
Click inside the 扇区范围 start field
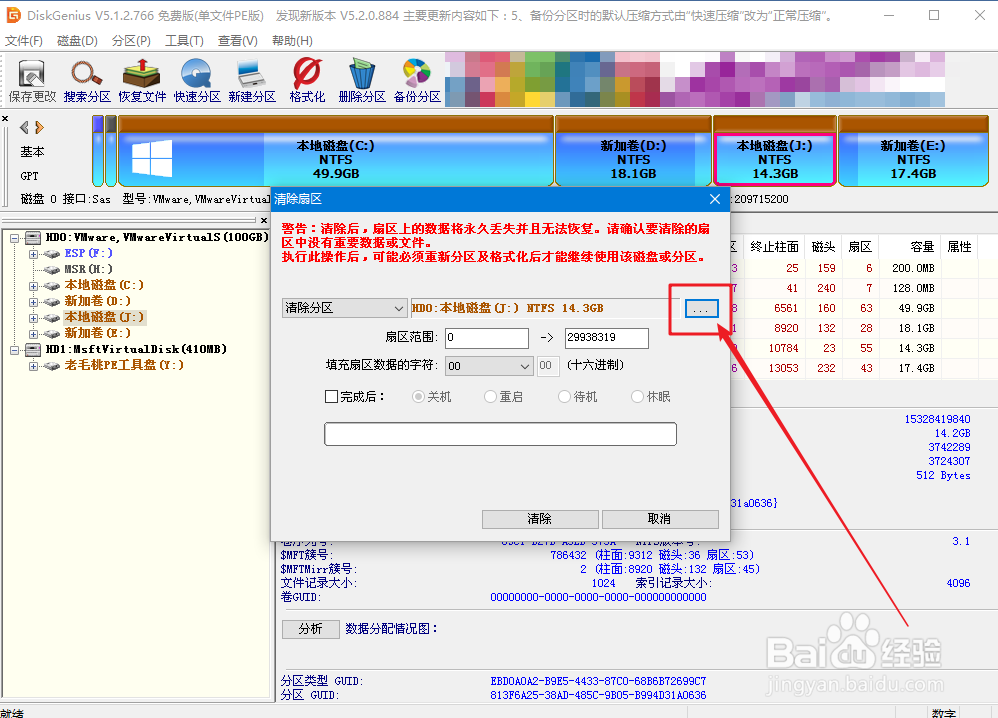(x=486, y=338)
